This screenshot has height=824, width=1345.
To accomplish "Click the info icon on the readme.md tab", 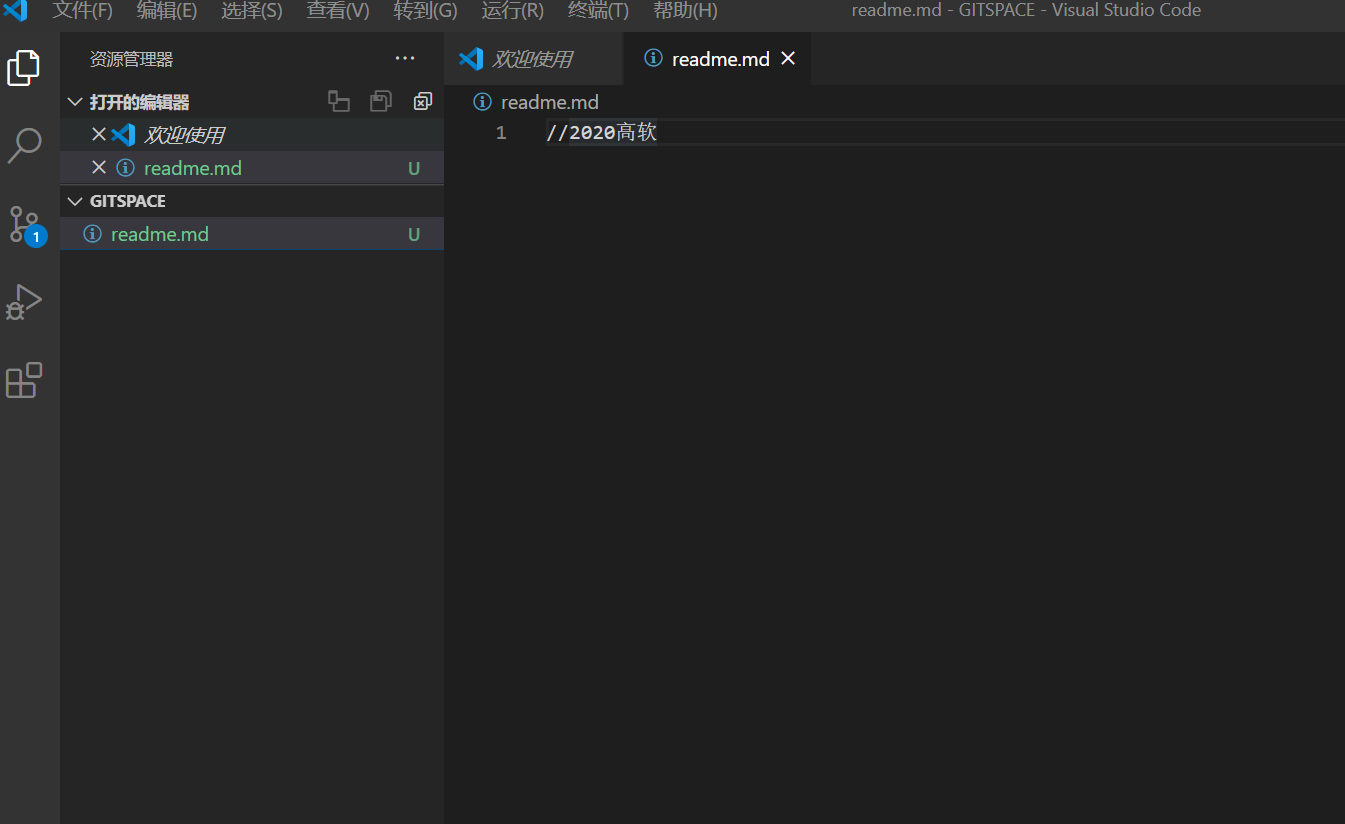I will pyautogui.click(x=653, y=58).
